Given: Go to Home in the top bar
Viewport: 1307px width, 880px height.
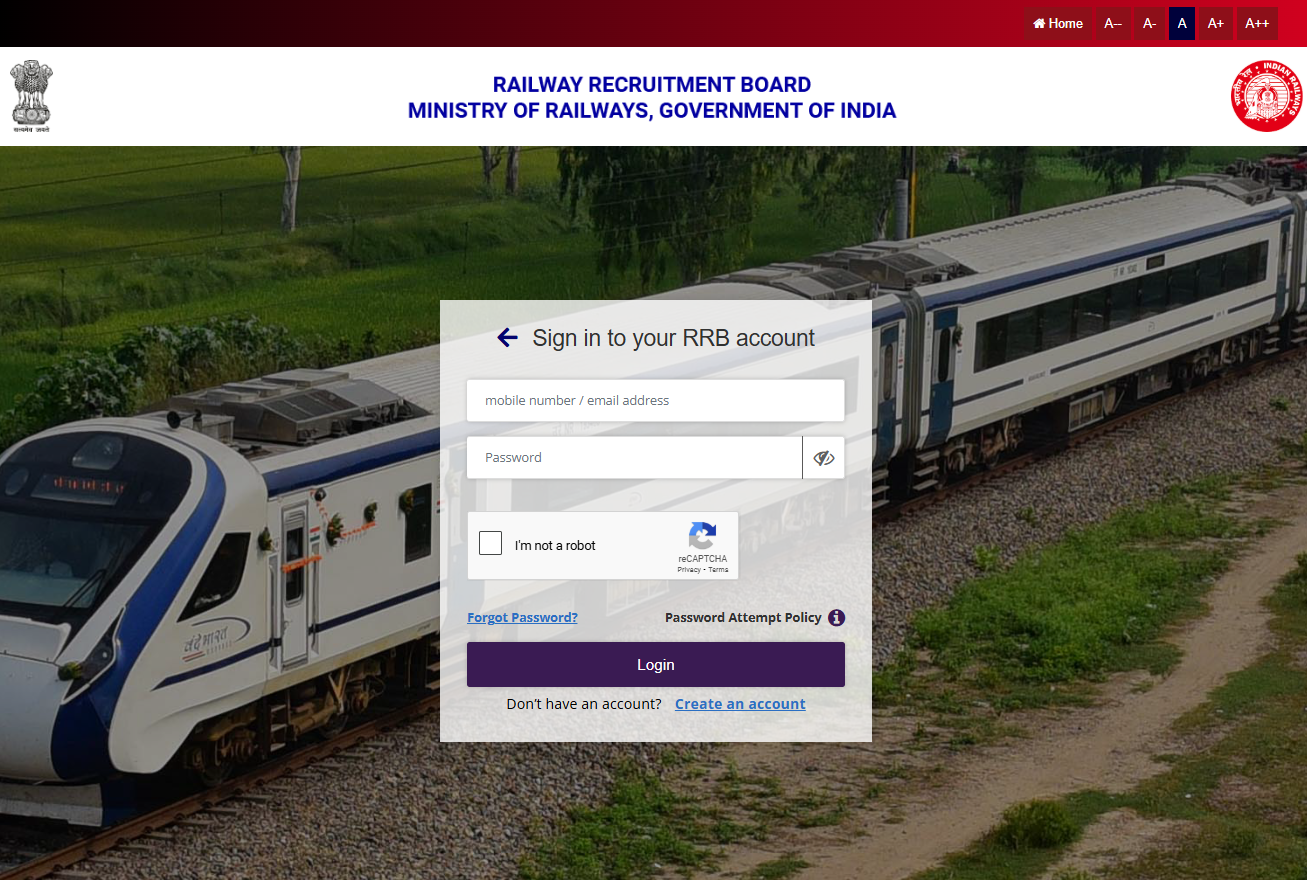Looking at the screenshot, I should (x=1057, y=23).
